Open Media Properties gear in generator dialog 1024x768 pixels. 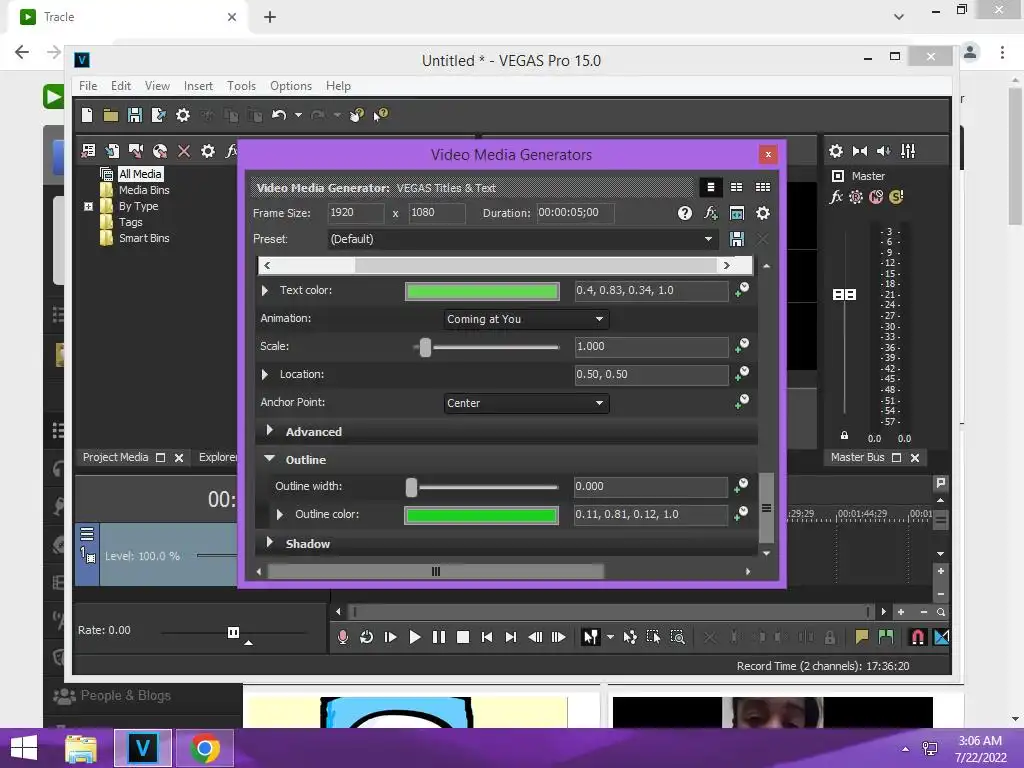point(763,213)
